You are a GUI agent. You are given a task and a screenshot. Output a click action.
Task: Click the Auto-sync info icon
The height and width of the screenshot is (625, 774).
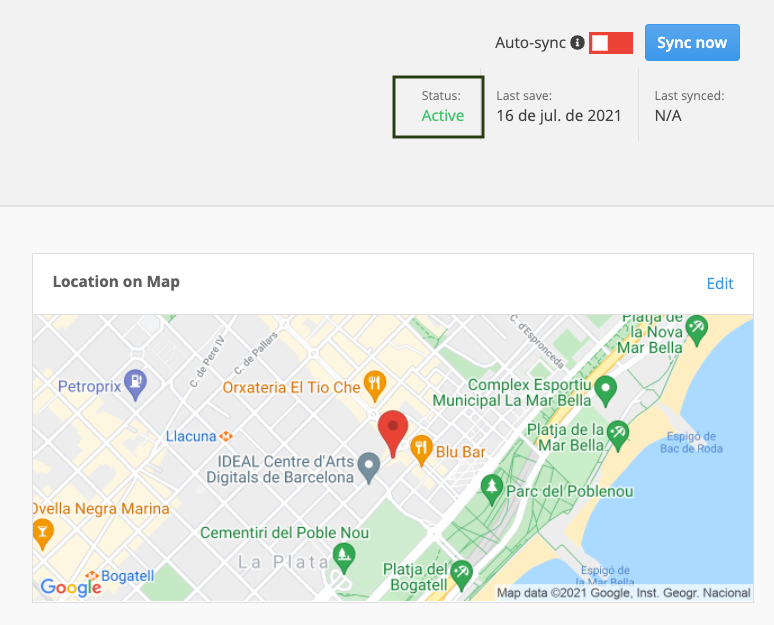578,43
